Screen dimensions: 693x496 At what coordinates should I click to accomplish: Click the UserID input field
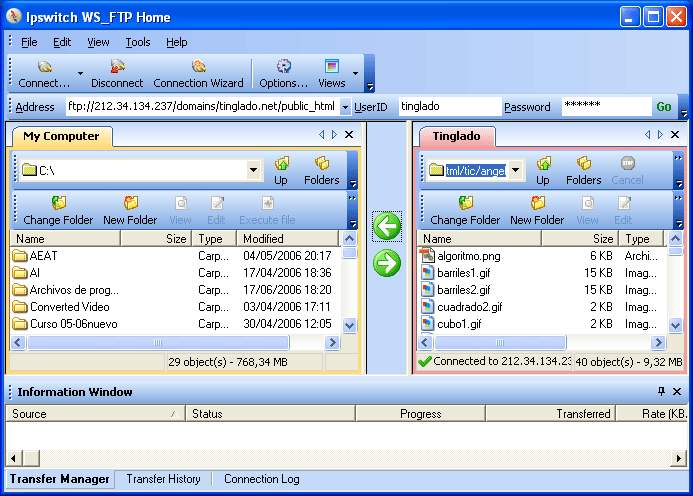click(x=448, y=106)
